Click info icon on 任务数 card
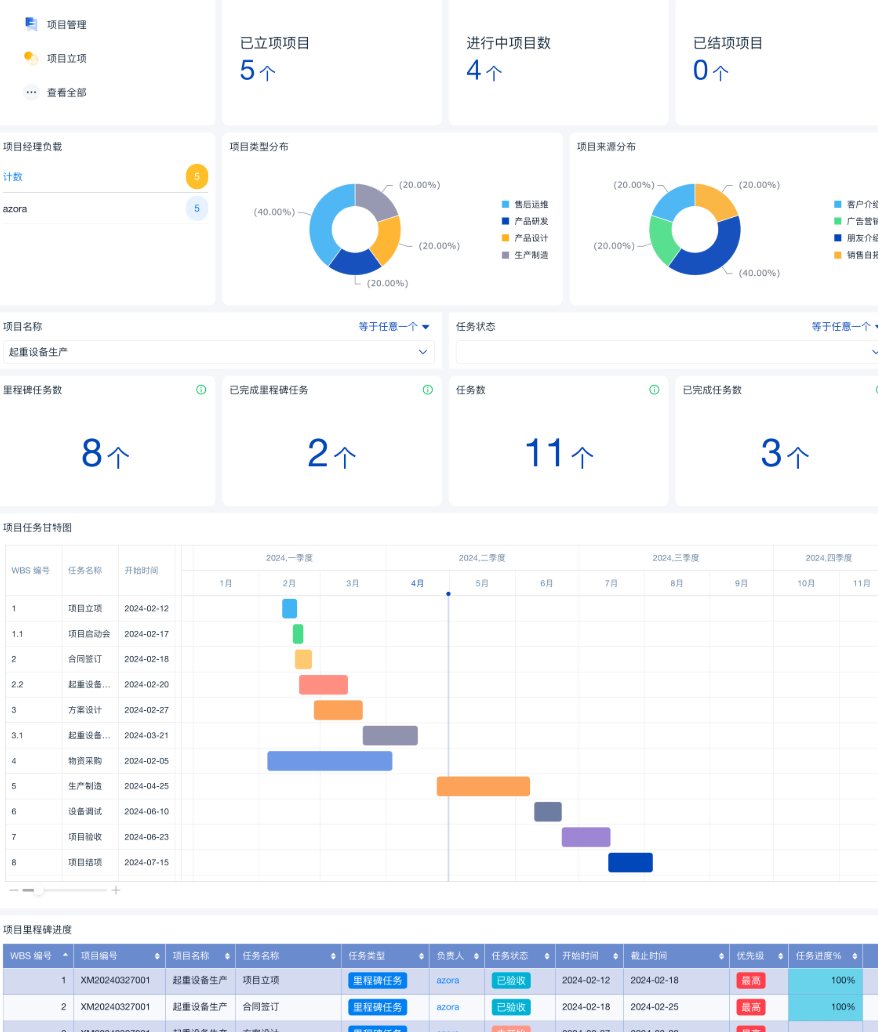Viewport: 878px width, 1032px height. (x=654, y=390)
